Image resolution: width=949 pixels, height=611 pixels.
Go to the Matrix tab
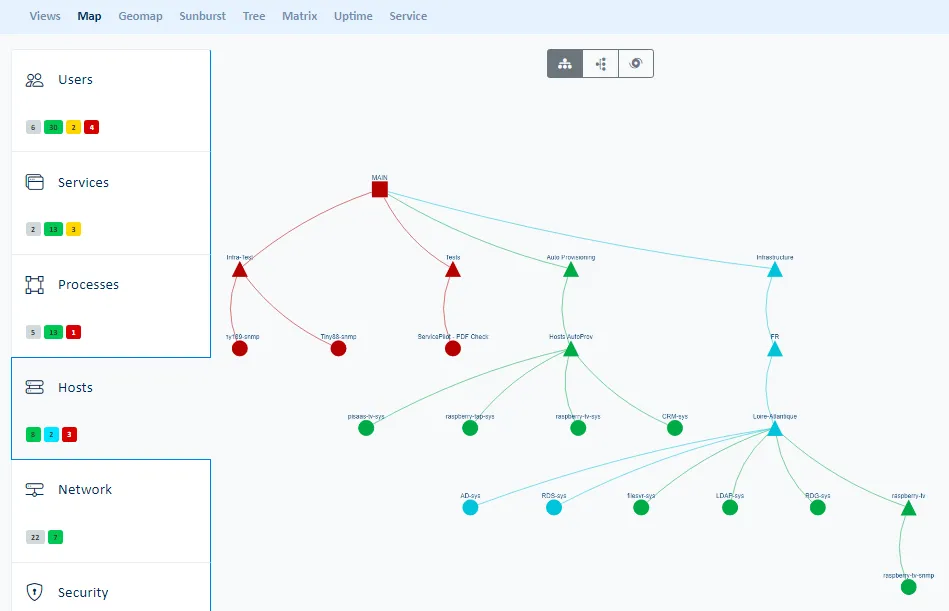299,16
